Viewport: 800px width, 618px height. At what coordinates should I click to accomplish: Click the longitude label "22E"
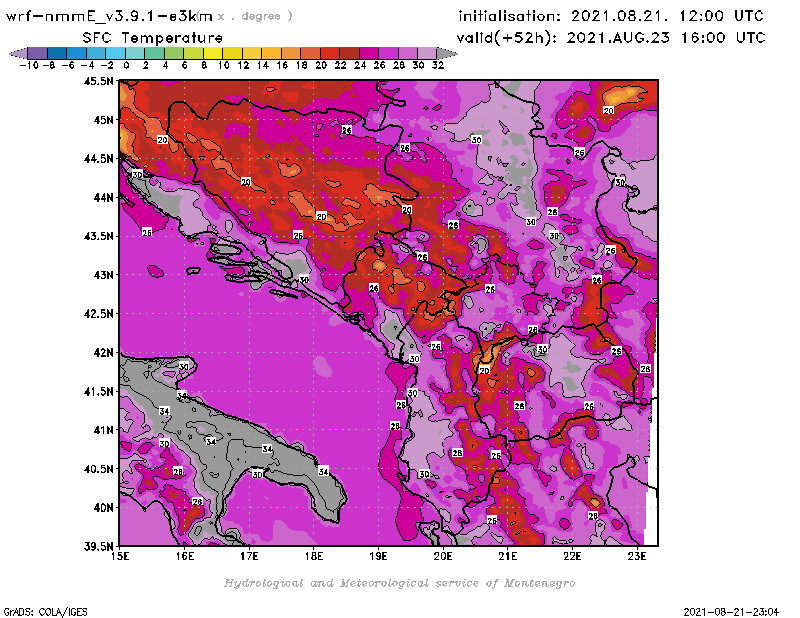[572, 556]
